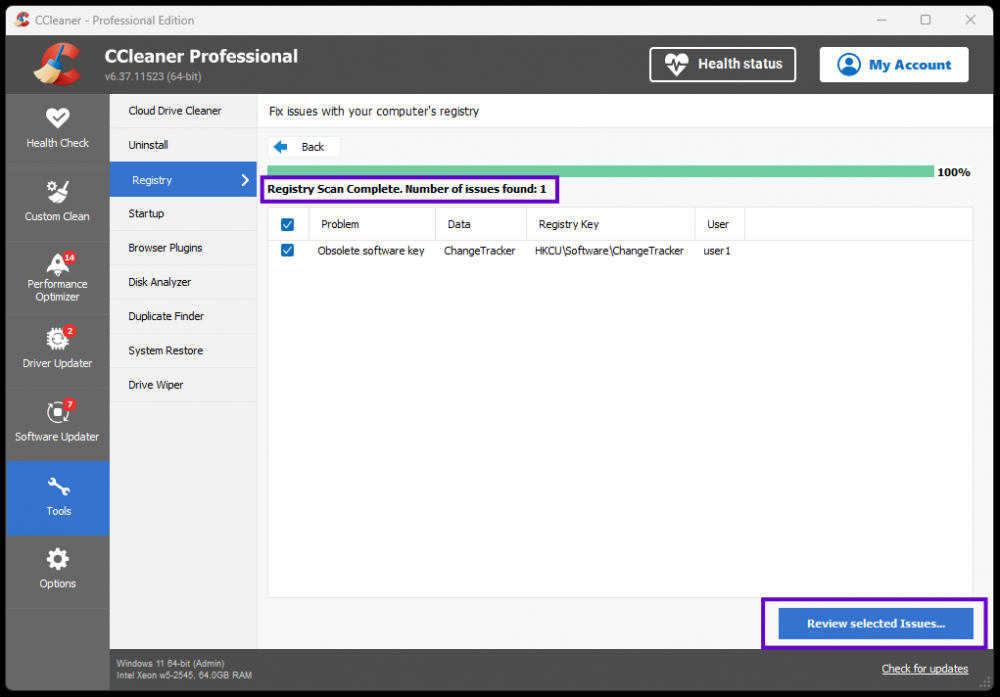1000x697 pixels.
Task: Follow the Check for updates link
Action: (925, 668)
